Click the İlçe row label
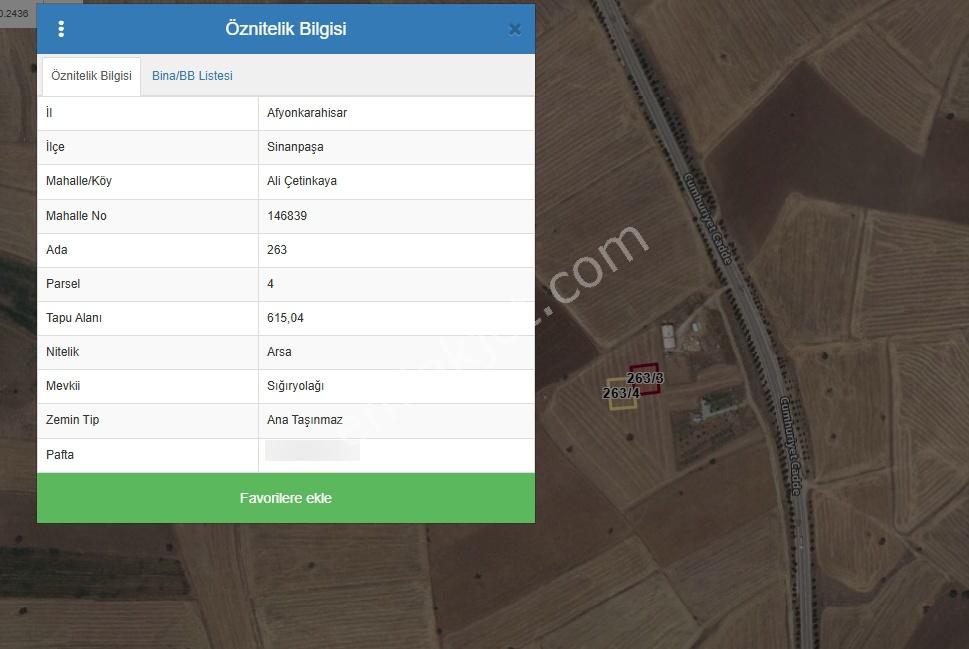Screen dimensions: 969x649 pos(55,147)
